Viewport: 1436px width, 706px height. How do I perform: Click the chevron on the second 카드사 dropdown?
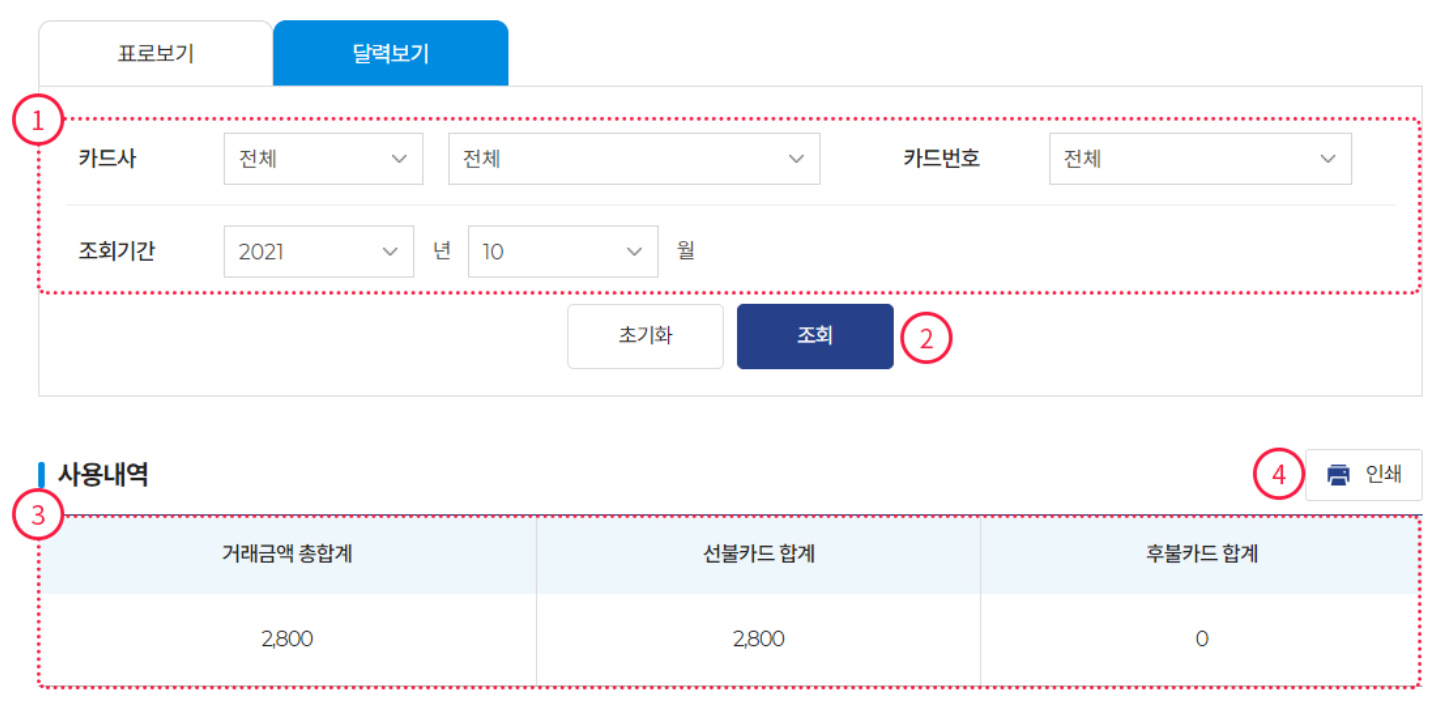(x=797, y=158)
